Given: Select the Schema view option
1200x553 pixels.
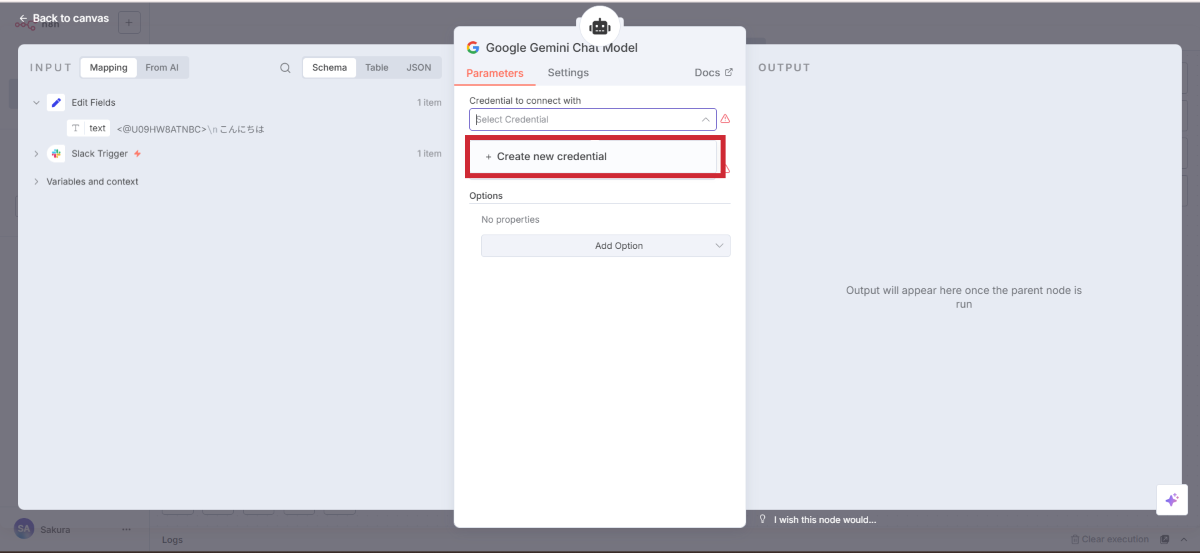Looking at the screenshot, I should 329,68.
